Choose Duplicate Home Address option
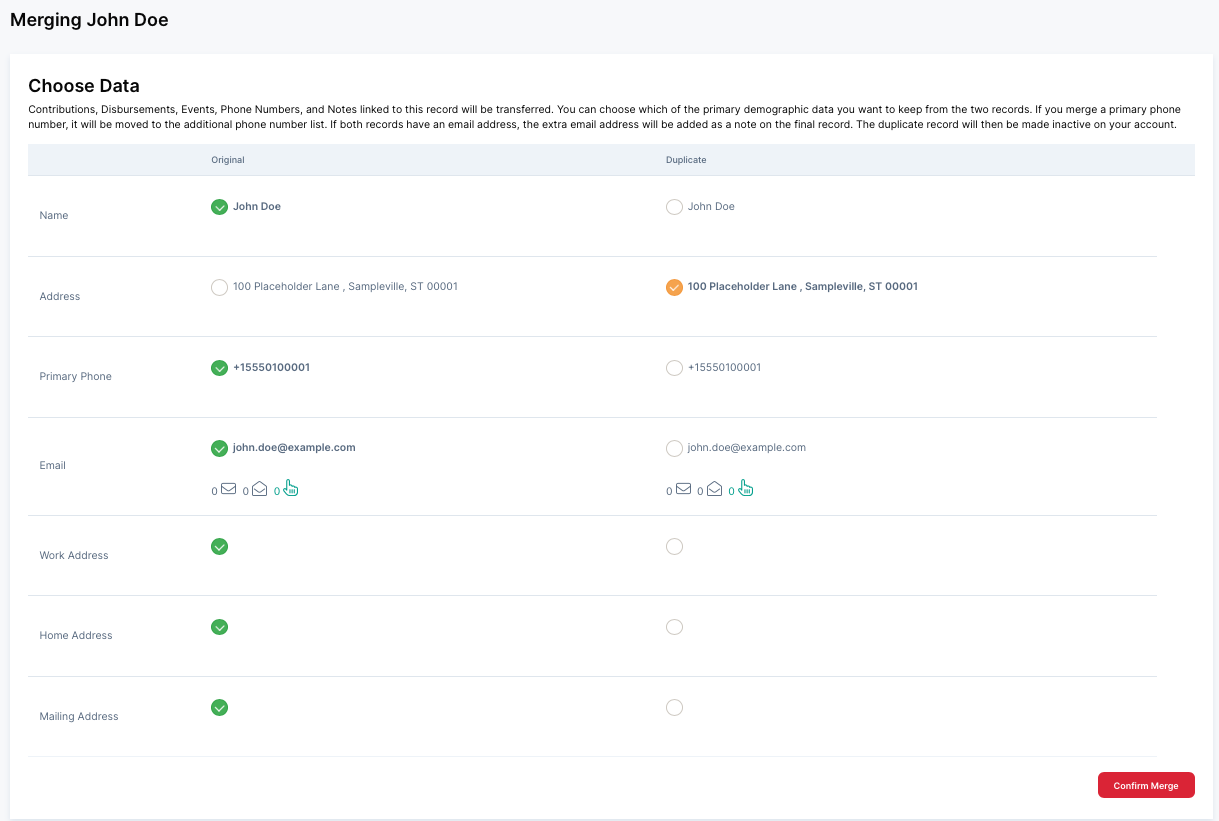1219x821 pixels. 674,627
